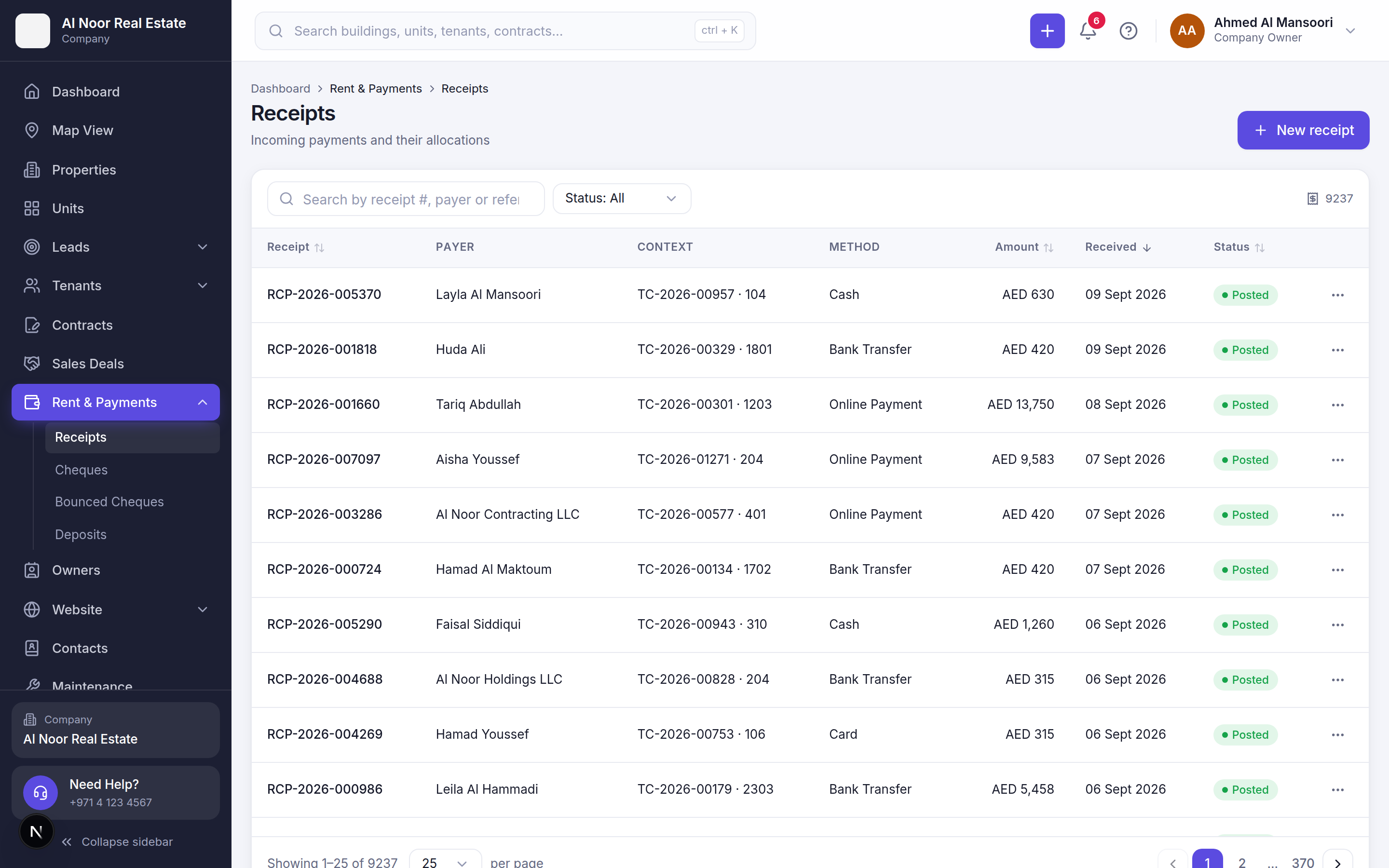Open row actions for RCP-2026-005370
Screen dimensions: 1389x868
1337,295
